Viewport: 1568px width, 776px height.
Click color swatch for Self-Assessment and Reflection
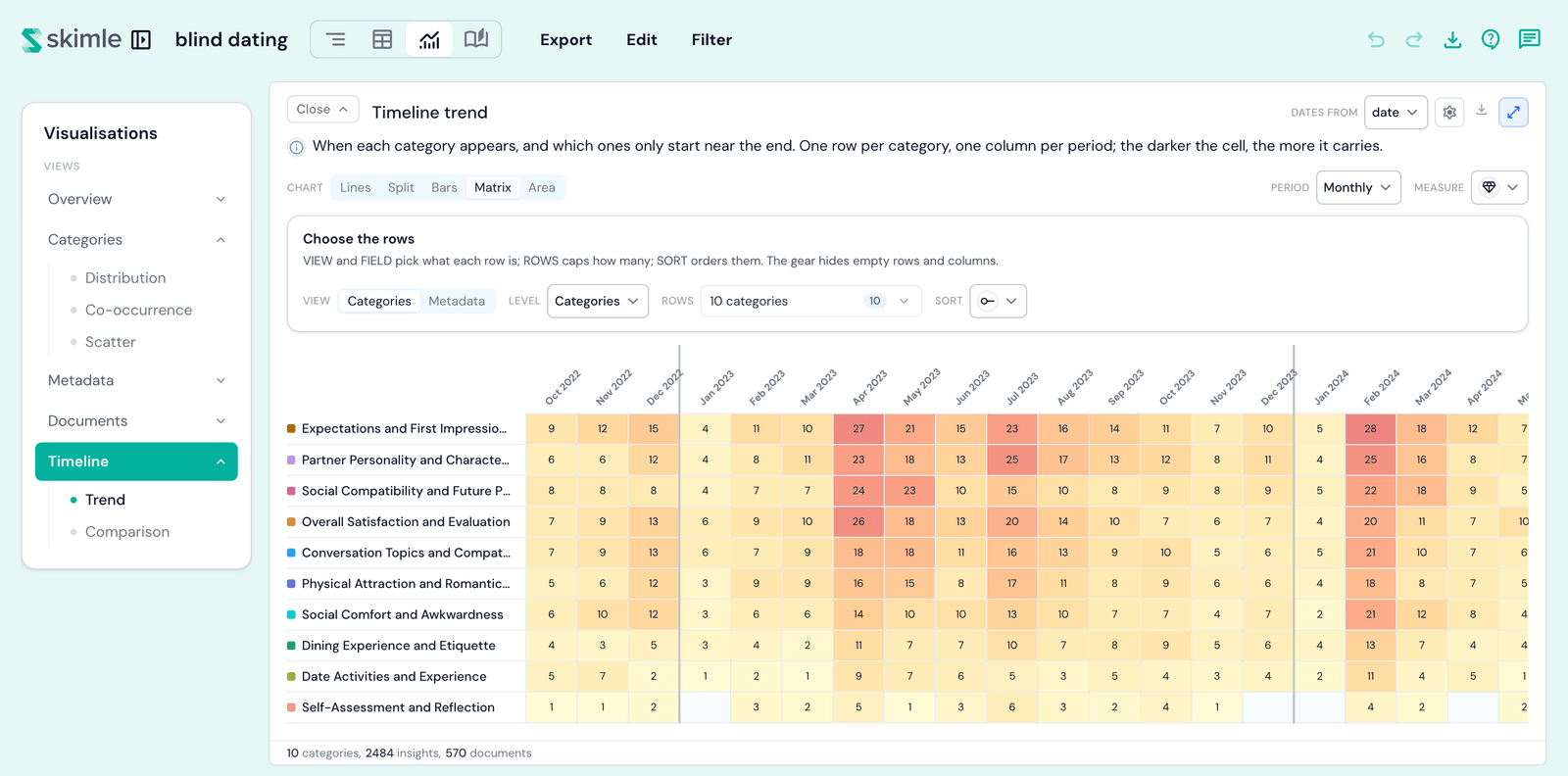point(291,707)
